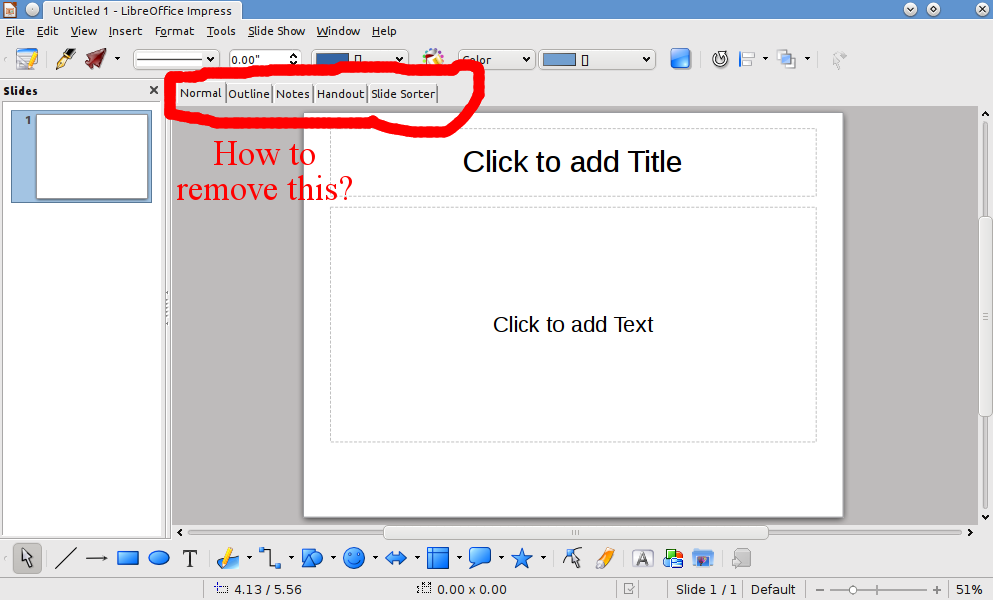The image size is (993, 600).
Task: Increase line width with the stepper arrow
Action: tap(293, 55)
